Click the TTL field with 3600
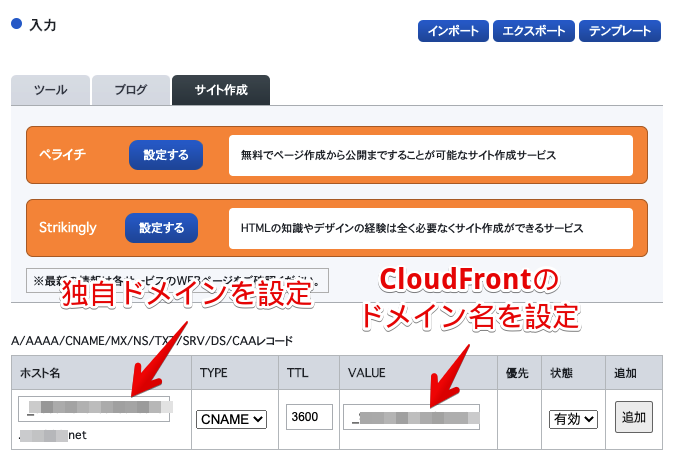The width and height of the screenshot is (689, 471). click(x=309, y=417)
